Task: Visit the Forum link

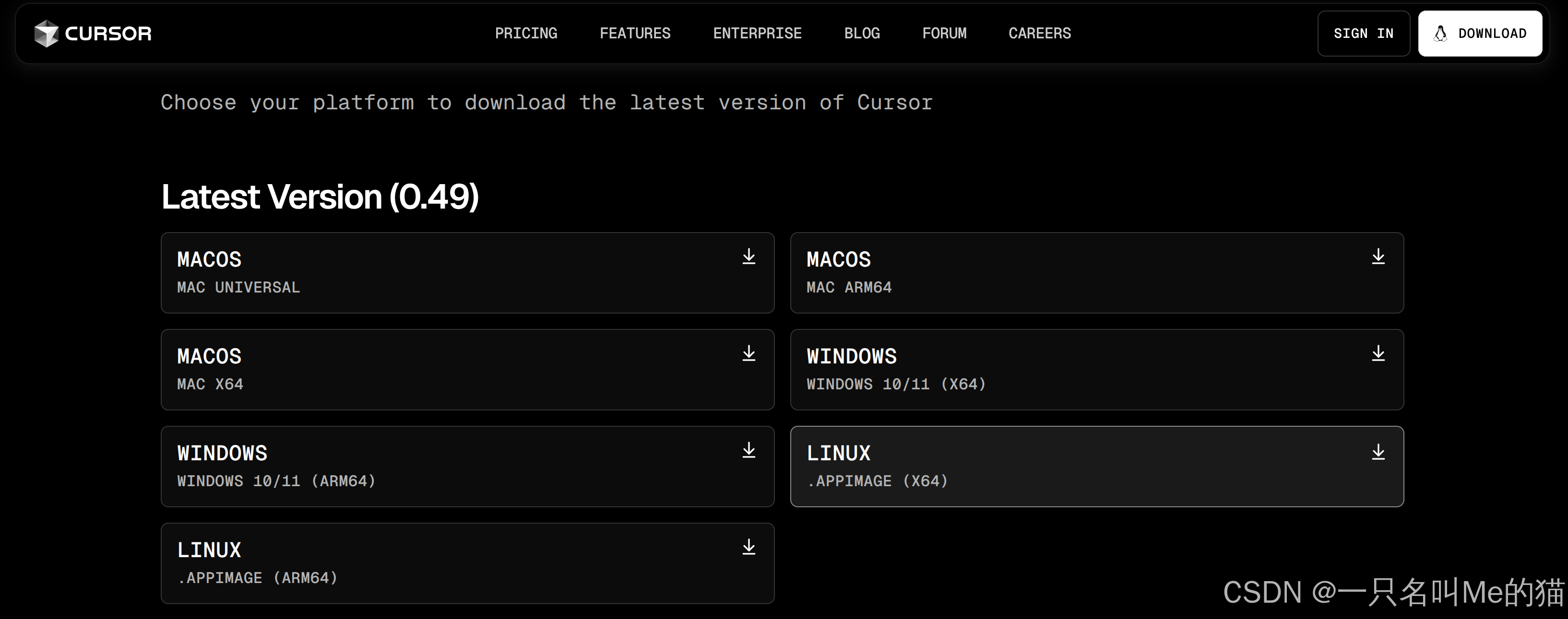Action: [944, 34]
